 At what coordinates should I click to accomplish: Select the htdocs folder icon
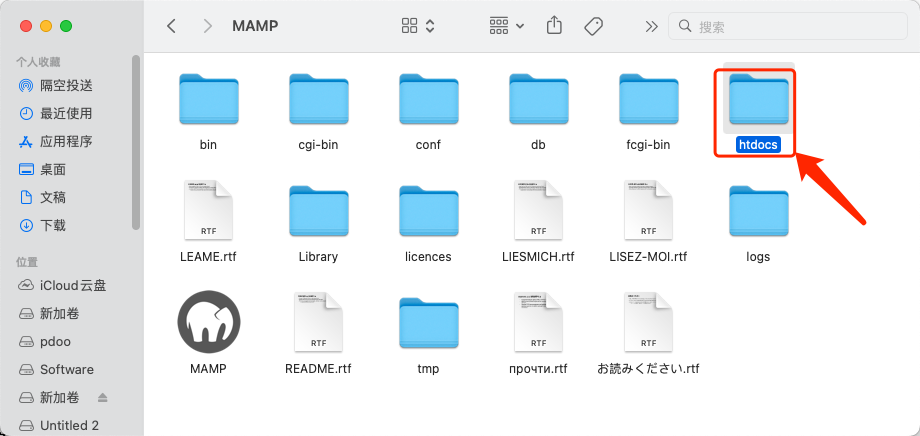pyautogui.click(x=758, y=99)
